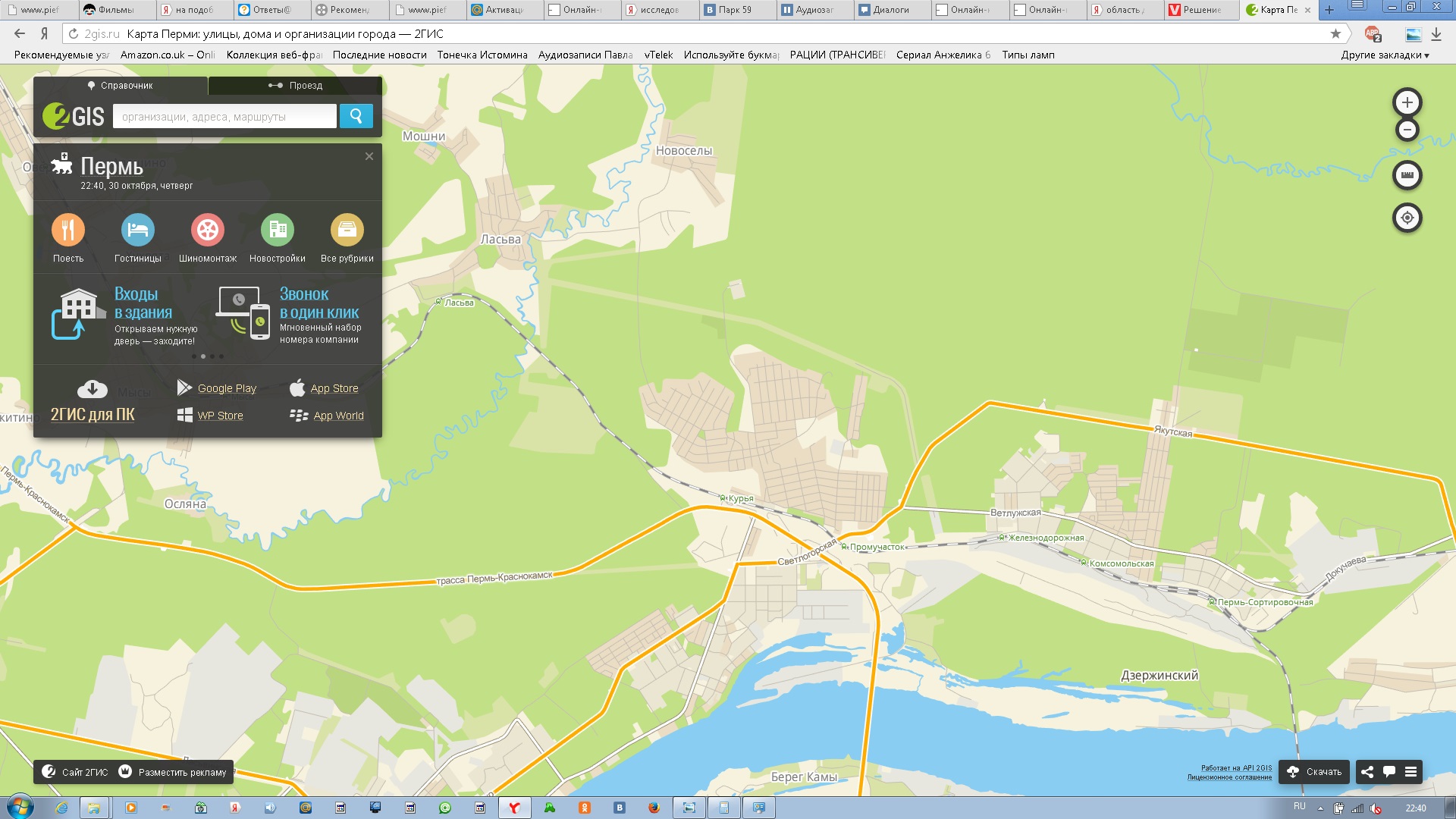The width and height of the screenshot is (1456, 819).
Task: Open the Новостройки new buildings category
Action: coord(277,231)
